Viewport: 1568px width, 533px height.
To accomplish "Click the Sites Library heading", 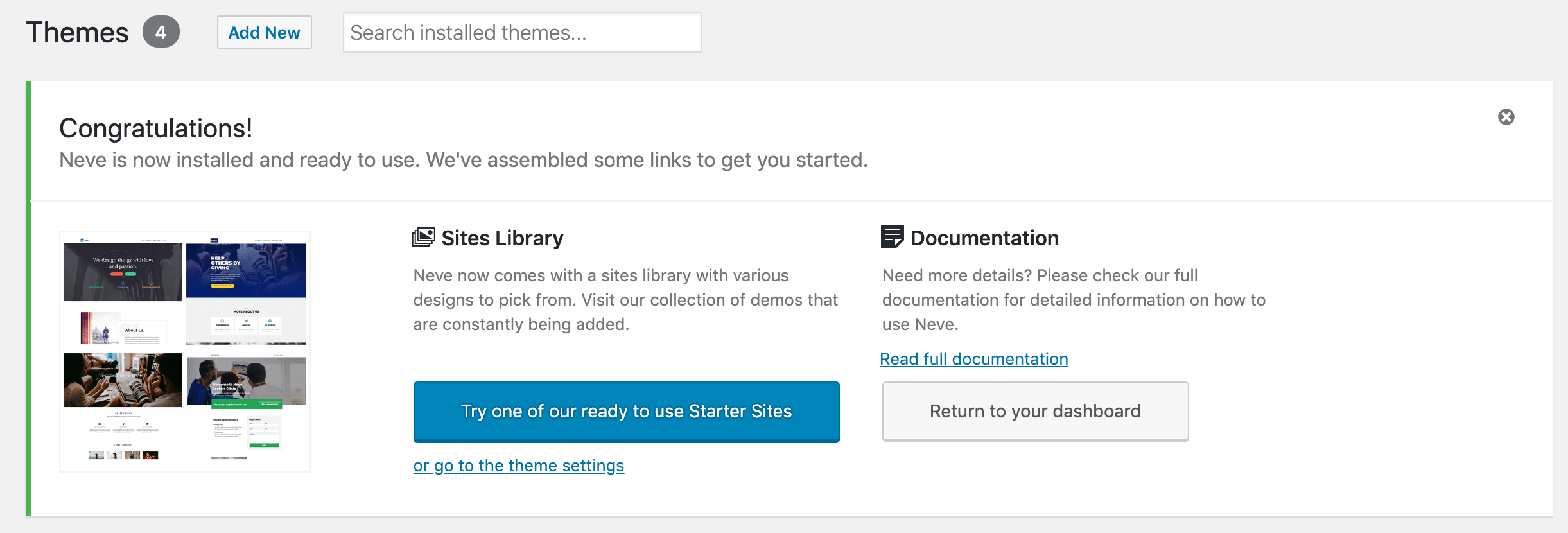I will [502, 238].
